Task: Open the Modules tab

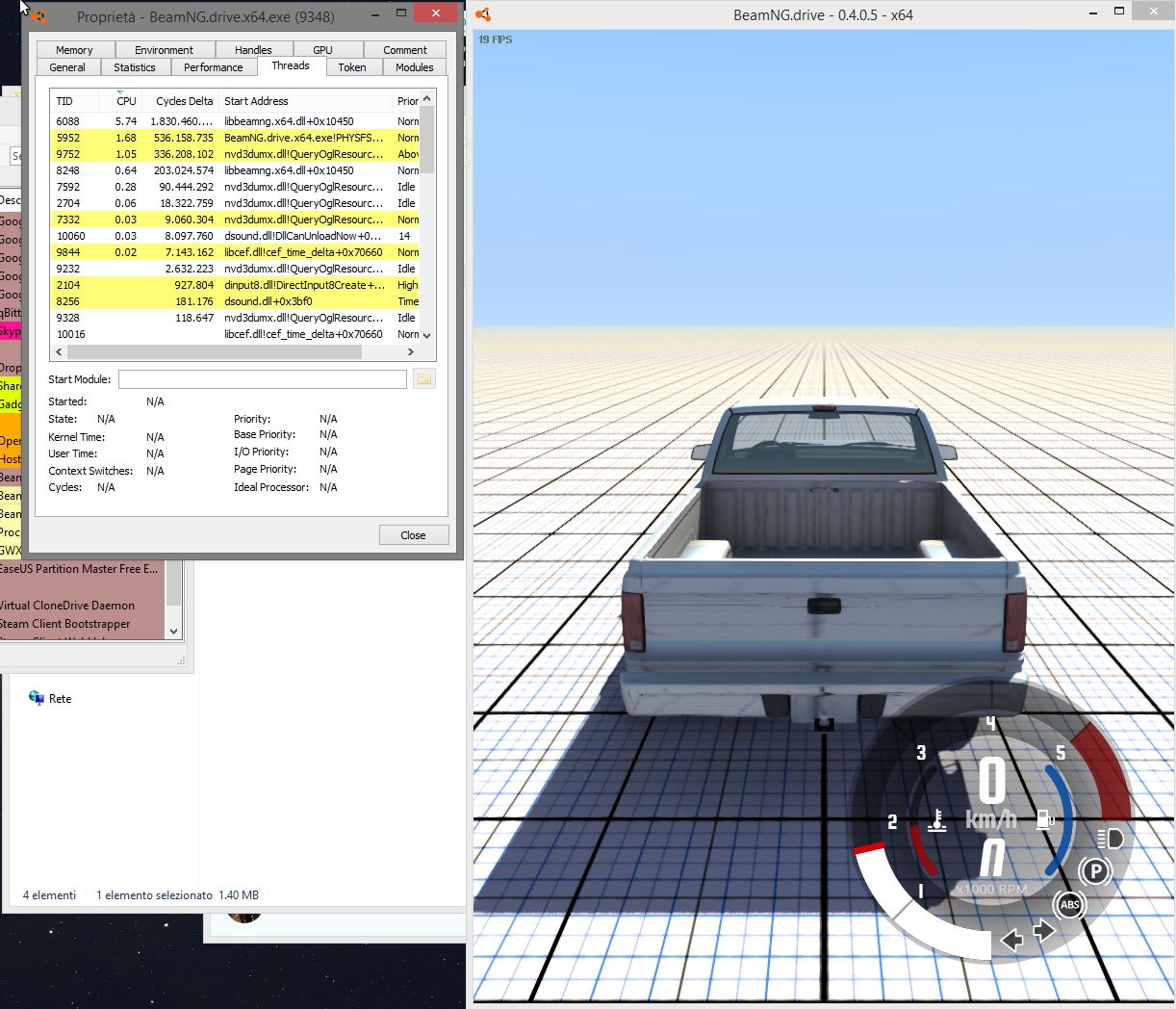Action: [x=415, y=67]
